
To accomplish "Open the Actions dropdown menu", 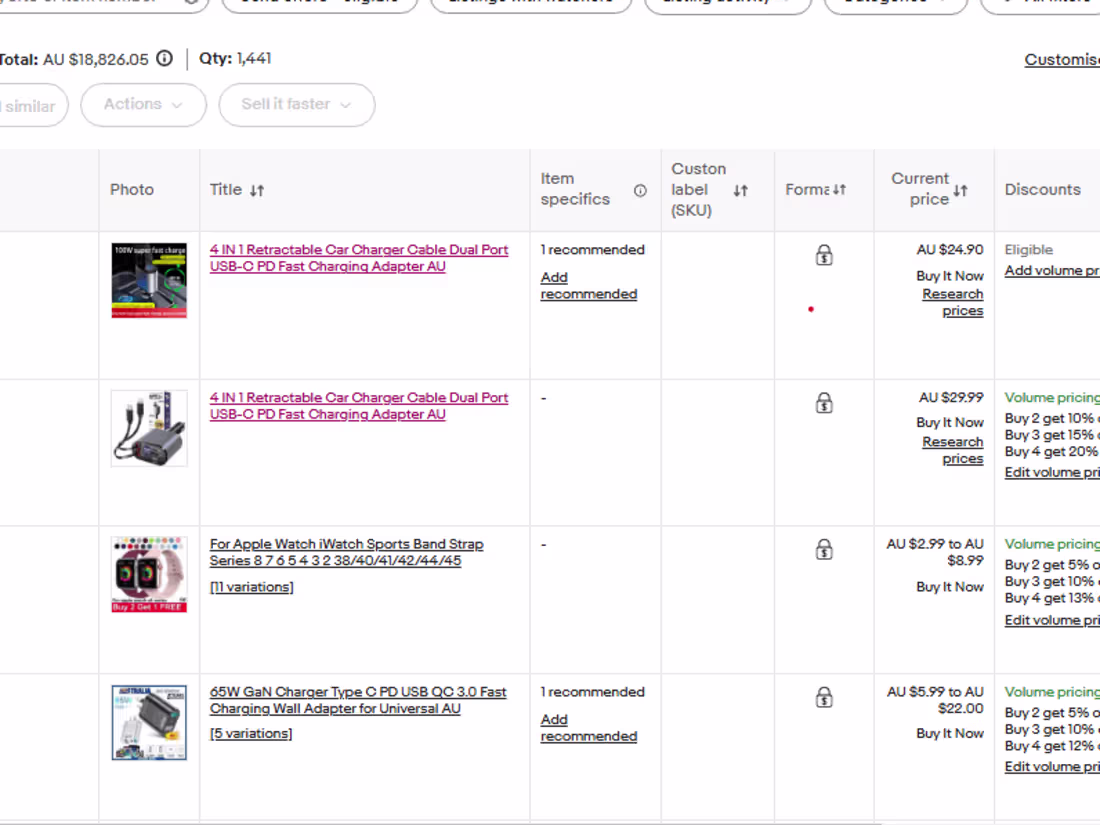I will point(143,105).
